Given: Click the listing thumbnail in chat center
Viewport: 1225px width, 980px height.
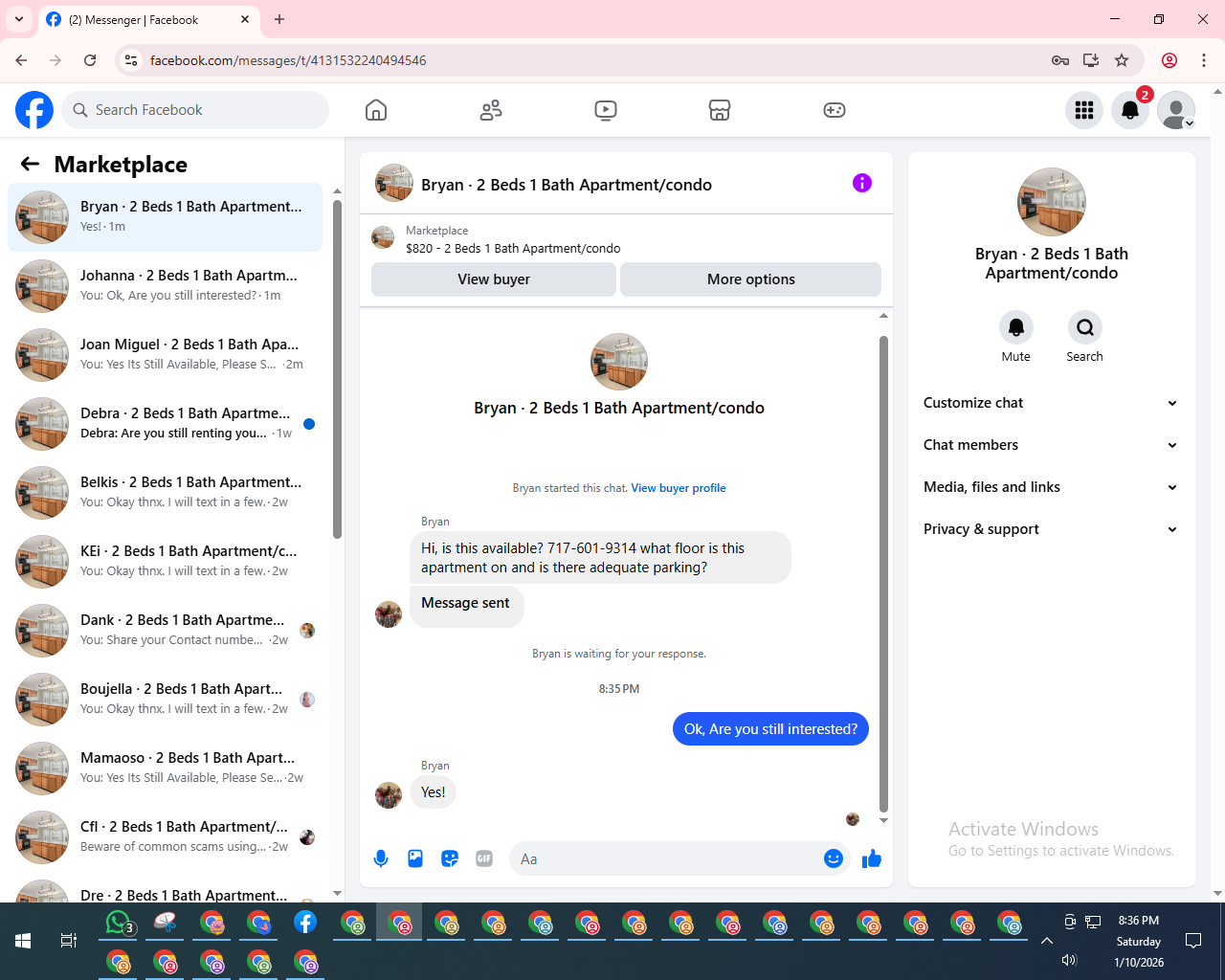Looking at the screenshot, I should click(x=619, y=362).
